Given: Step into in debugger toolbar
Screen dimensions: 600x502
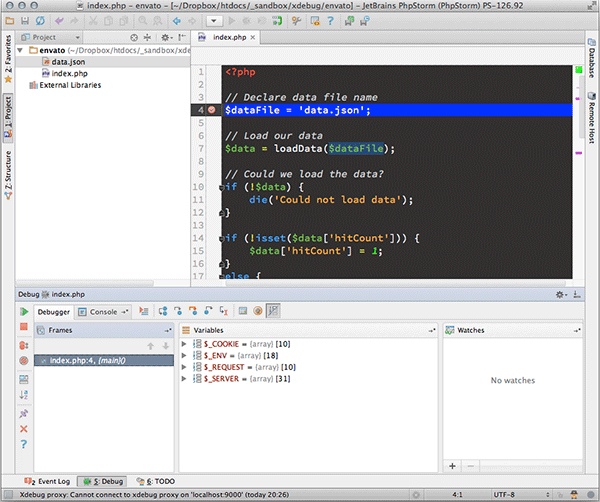Looking at the screenshot, I should (178, 311).
